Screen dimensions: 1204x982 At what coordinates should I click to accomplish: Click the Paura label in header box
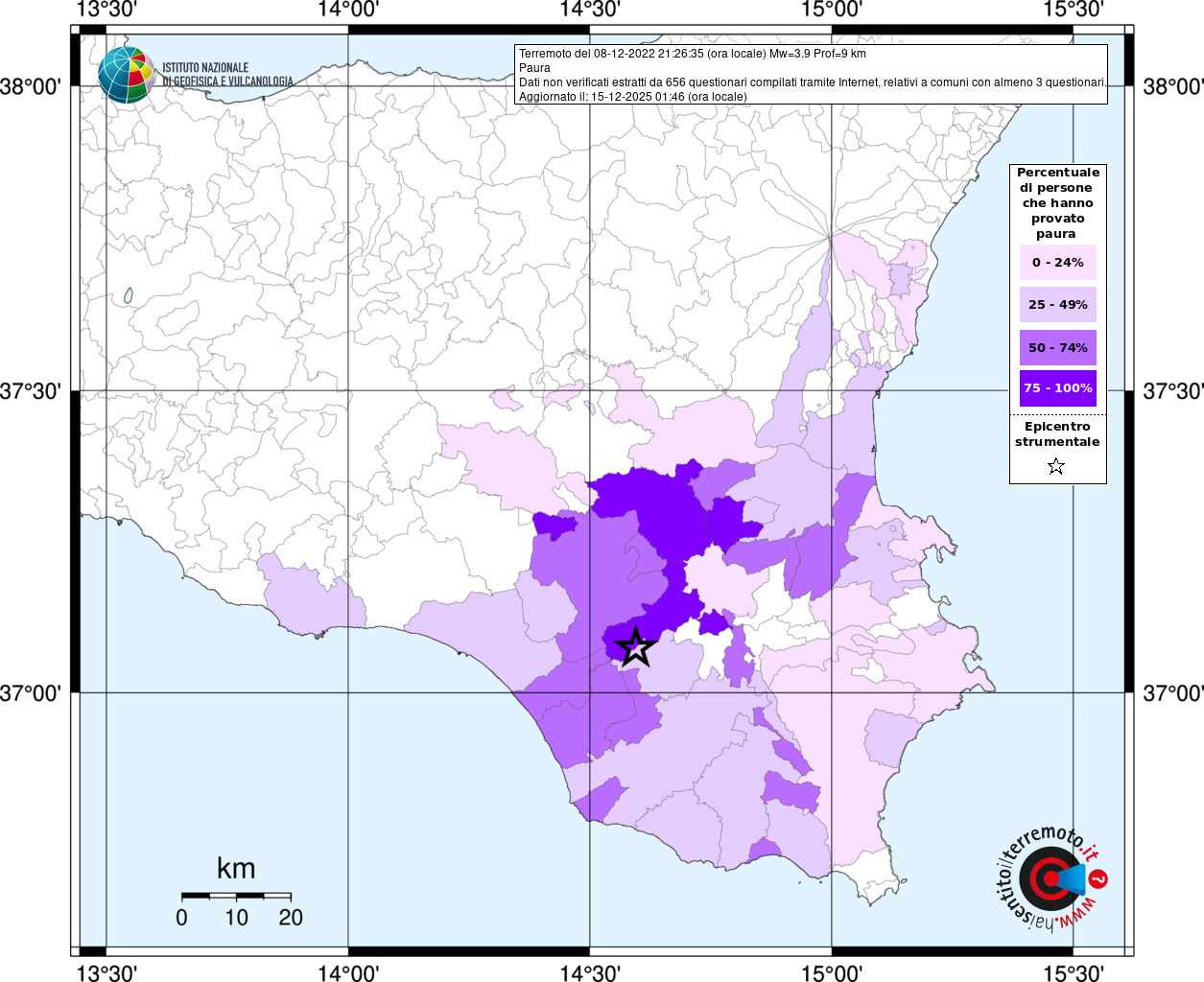tap(534, 68)
